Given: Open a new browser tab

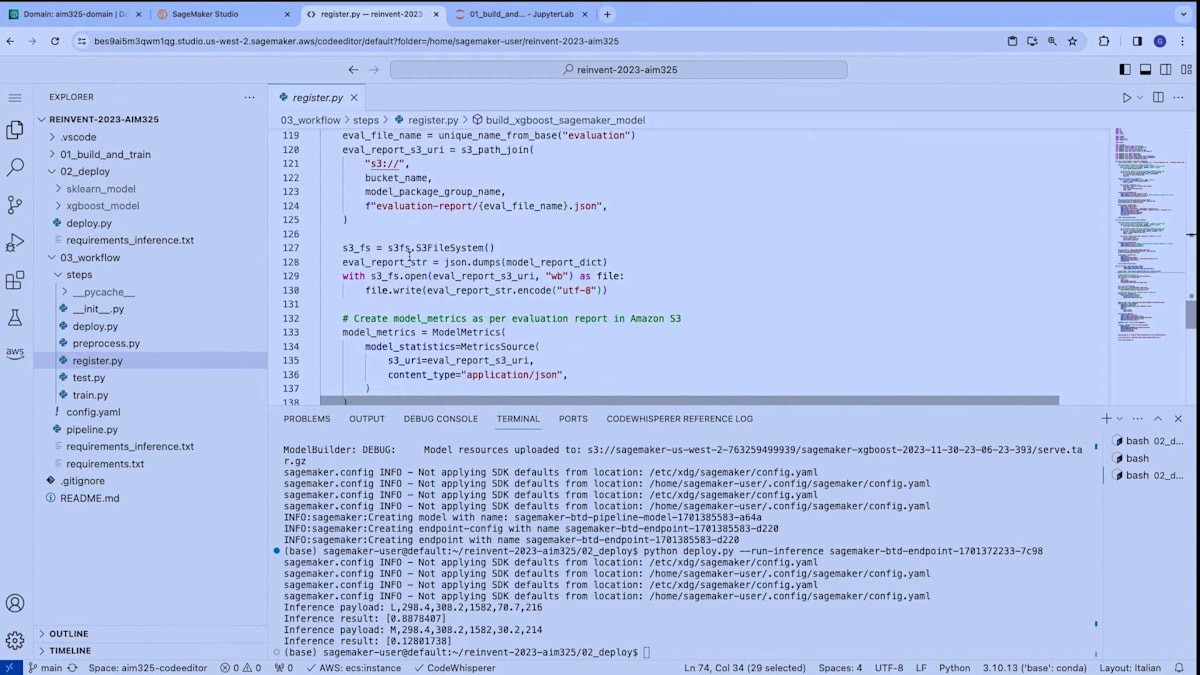Looking at the screenshot, I should coord(607,14).
